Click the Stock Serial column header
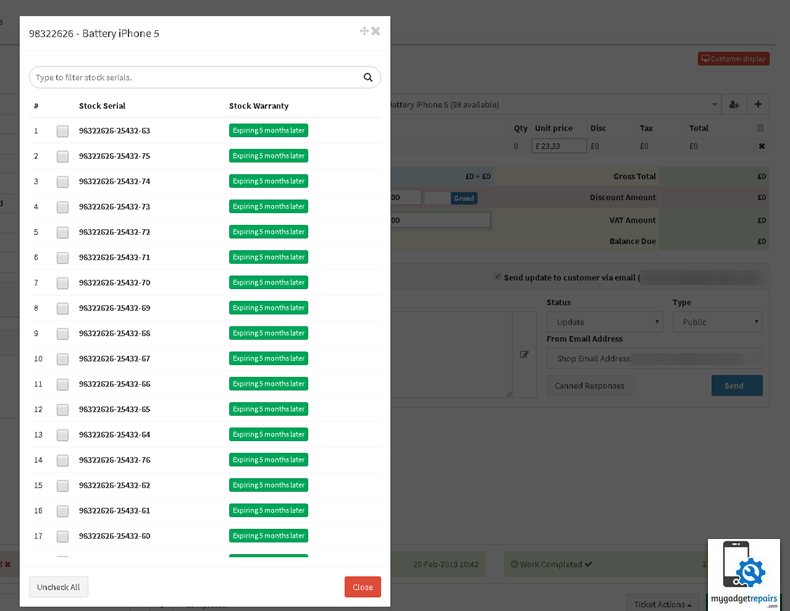This screenshot has height=611, width=790. pyautogui.click(x=102, y=106)
